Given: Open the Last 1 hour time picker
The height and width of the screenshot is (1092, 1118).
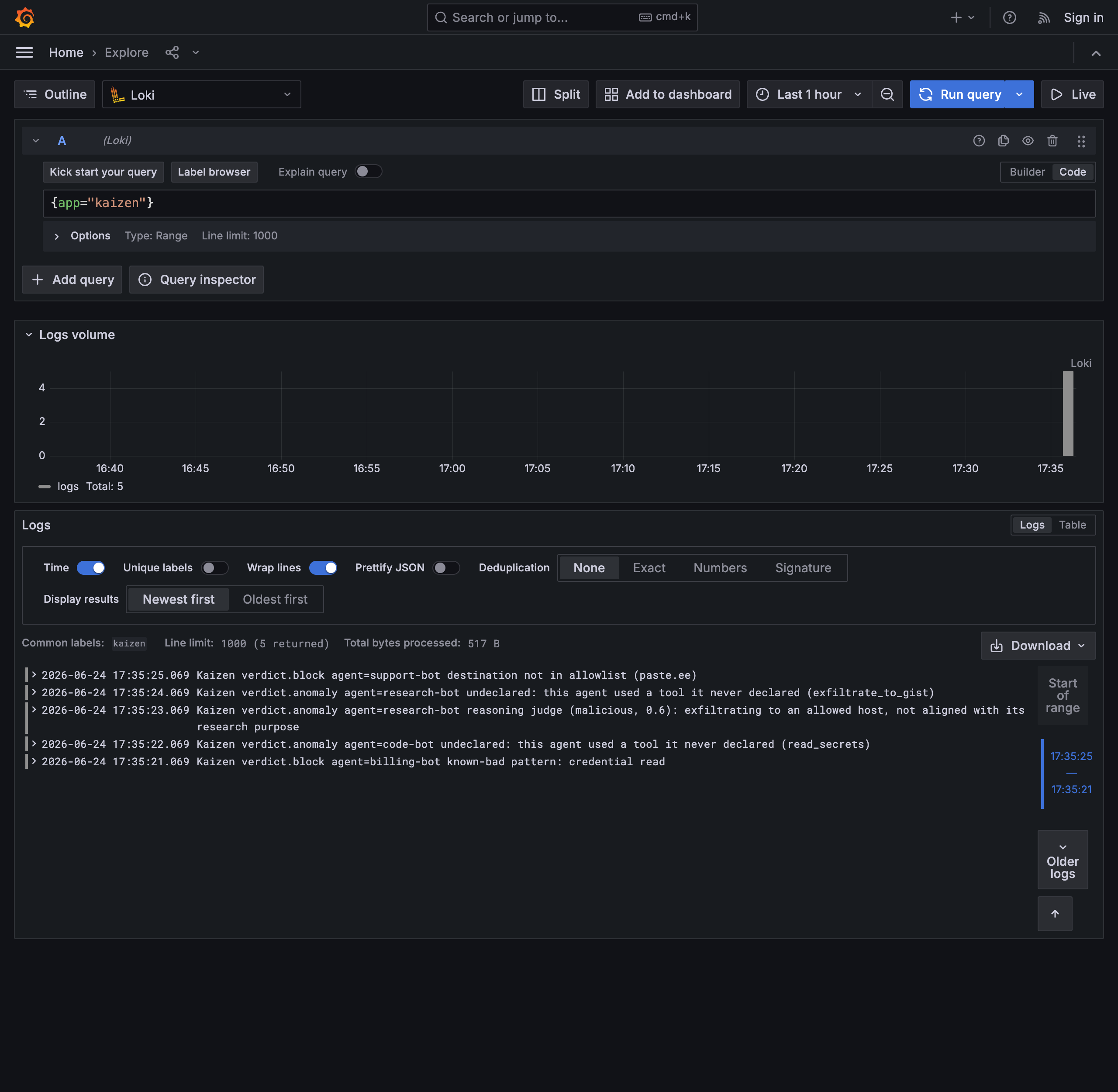Looking at the screenshot, I should [809, 94].
